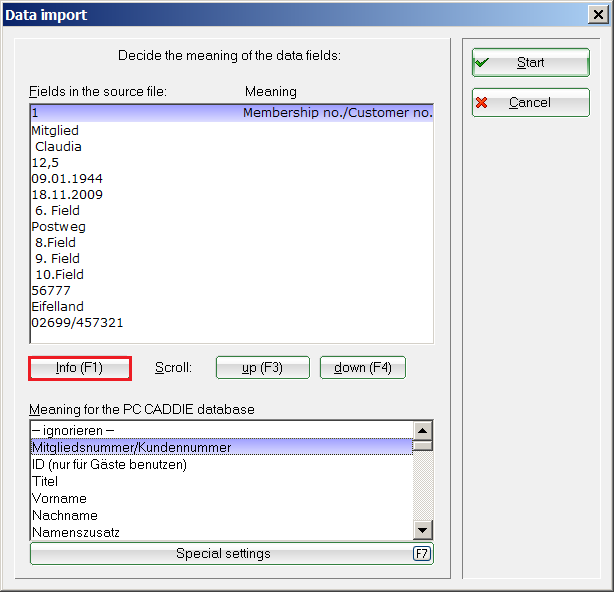Click source field row 'Eifelland'

point(58,307)
